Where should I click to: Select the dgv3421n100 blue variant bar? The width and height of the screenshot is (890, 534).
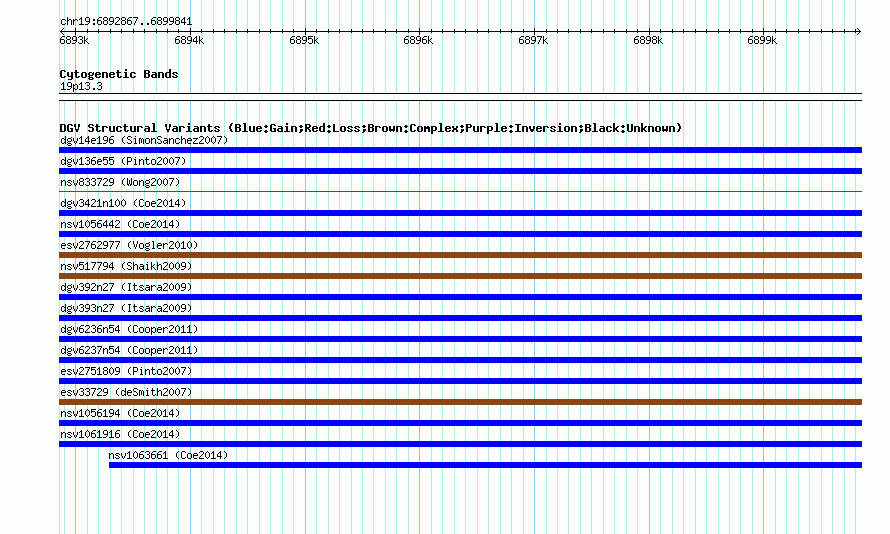coord(460,213)
